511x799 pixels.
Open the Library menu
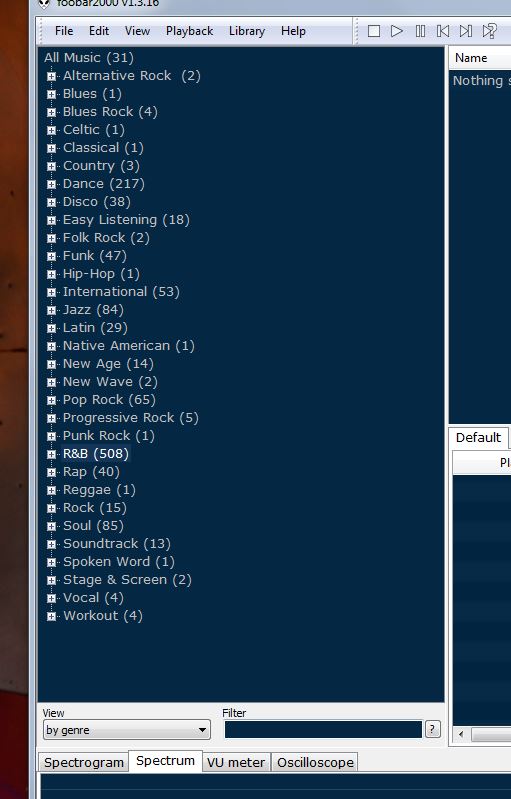247,31
